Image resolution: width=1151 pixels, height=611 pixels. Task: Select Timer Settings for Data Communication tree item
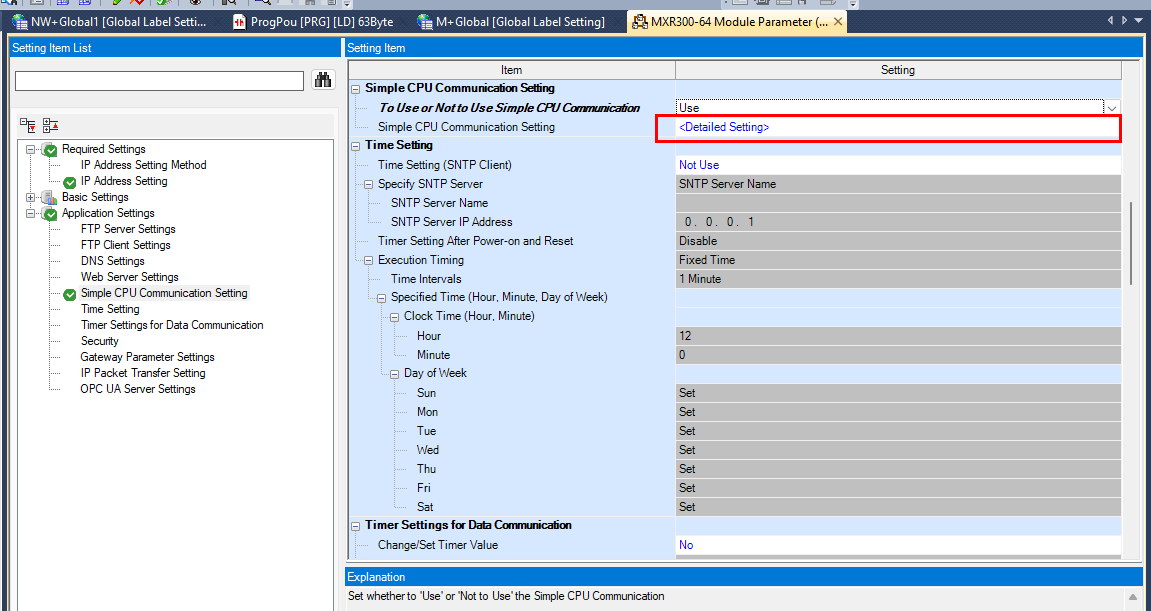coord(172,325)
